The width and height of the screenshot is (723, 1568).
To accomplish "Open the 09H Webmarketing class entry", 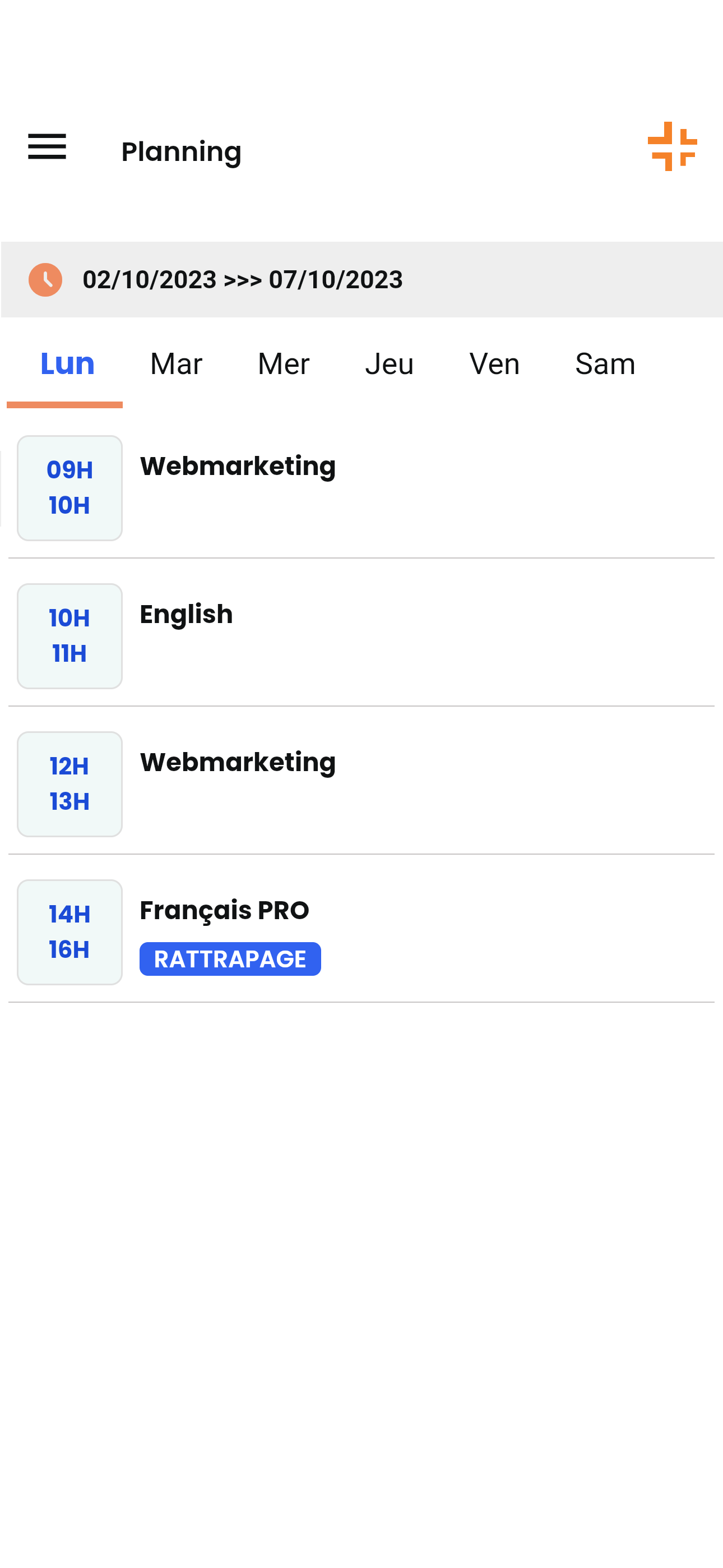I will tap(238, 466).
